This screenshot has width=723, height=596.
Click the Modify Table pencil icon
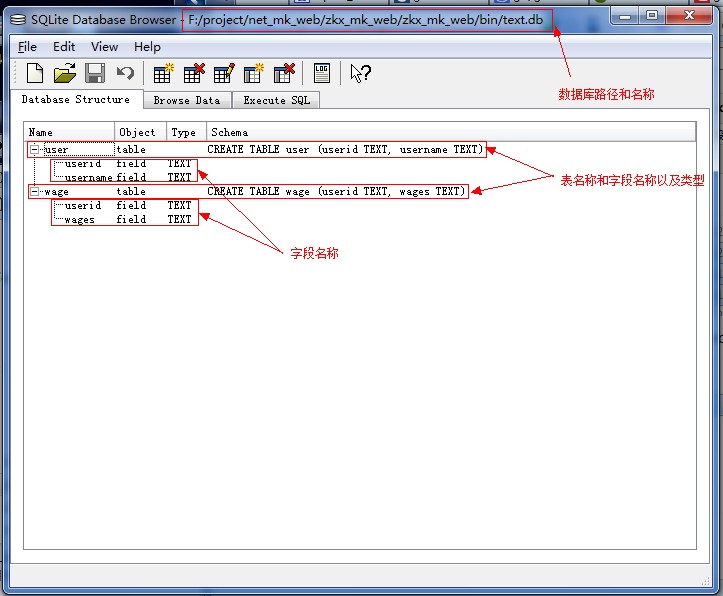coord(224,73)
